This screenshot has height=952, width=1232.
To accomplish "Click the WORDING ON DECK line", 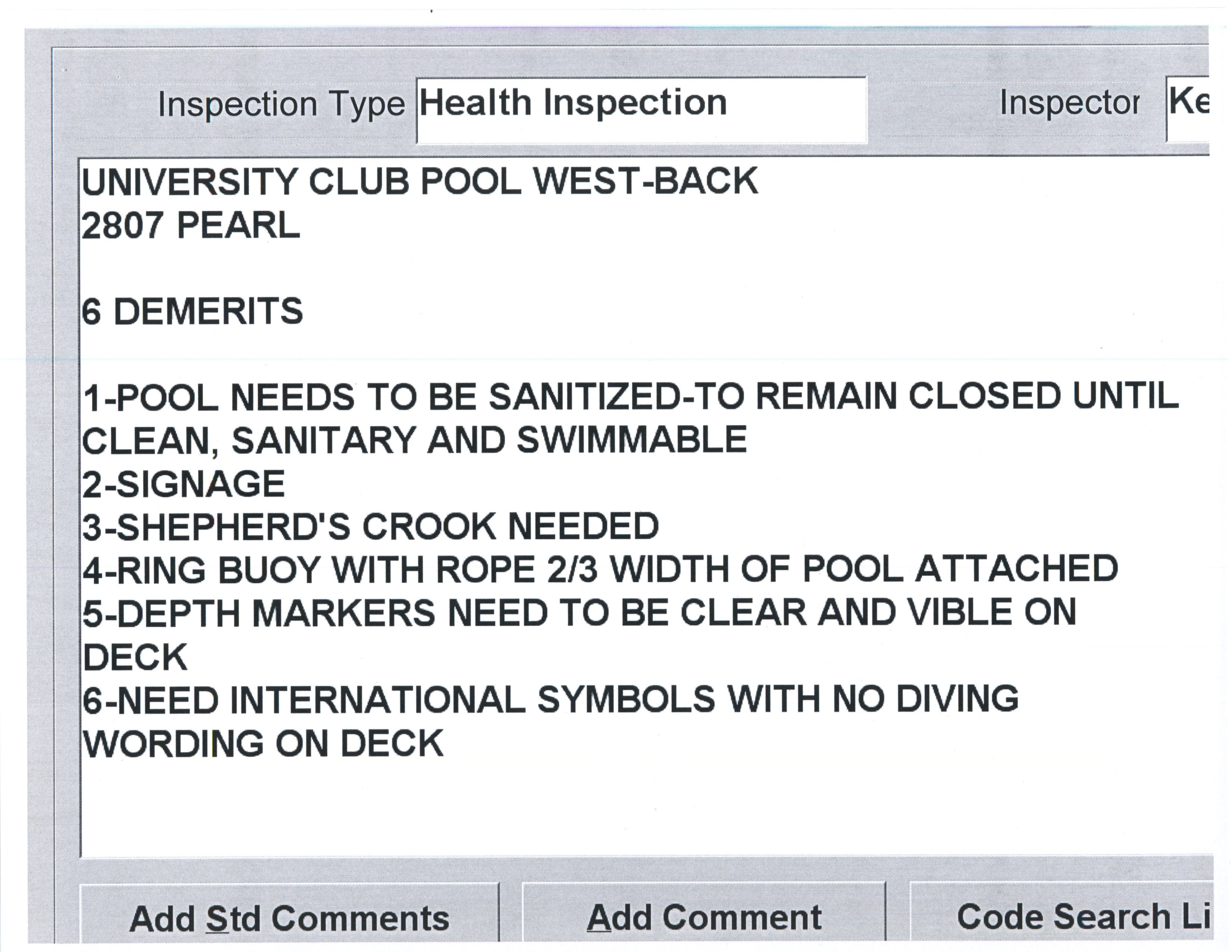I will 263,743.
